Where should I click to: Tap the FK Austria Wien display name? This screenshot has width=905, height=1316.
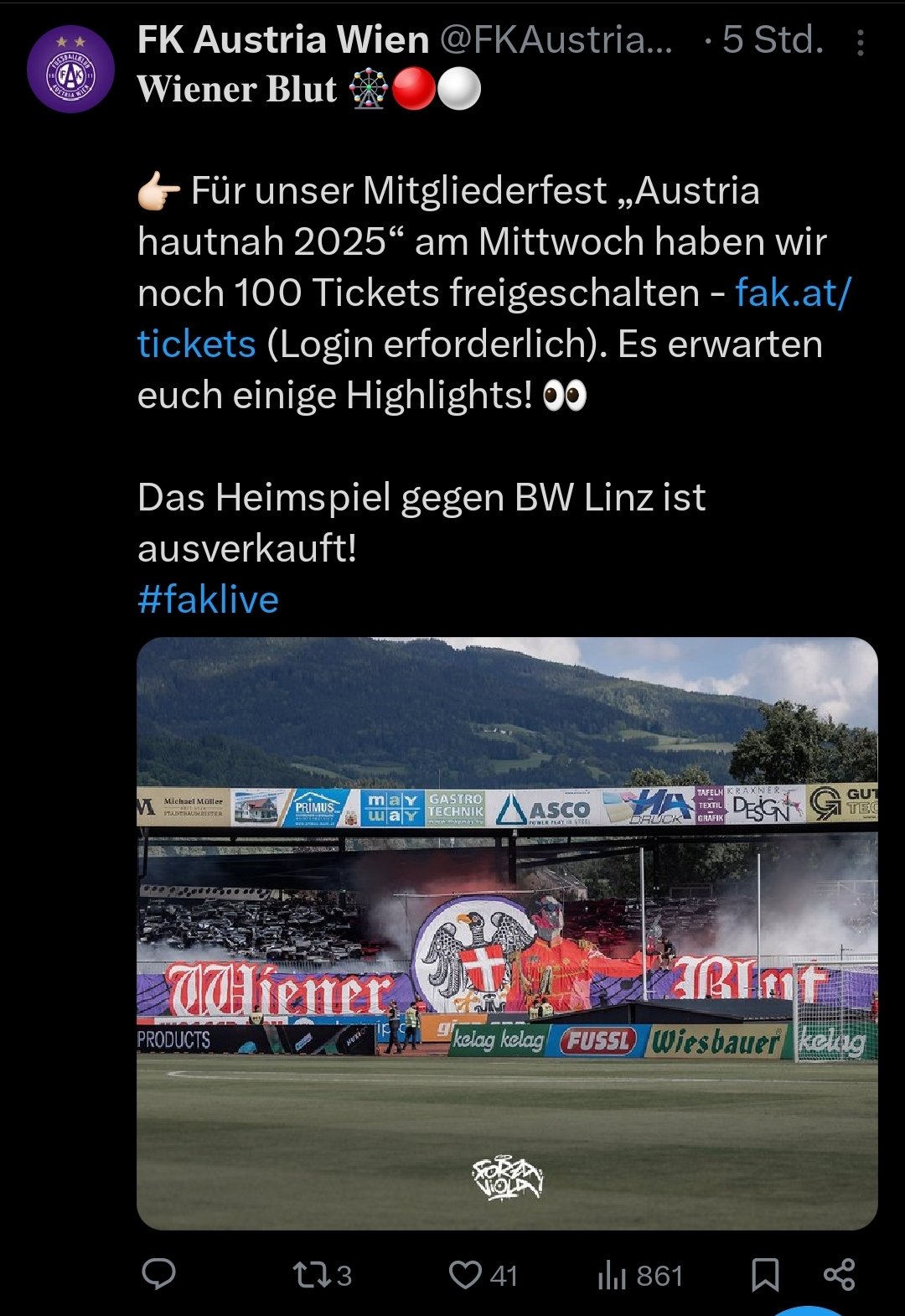tap(283, 39)
